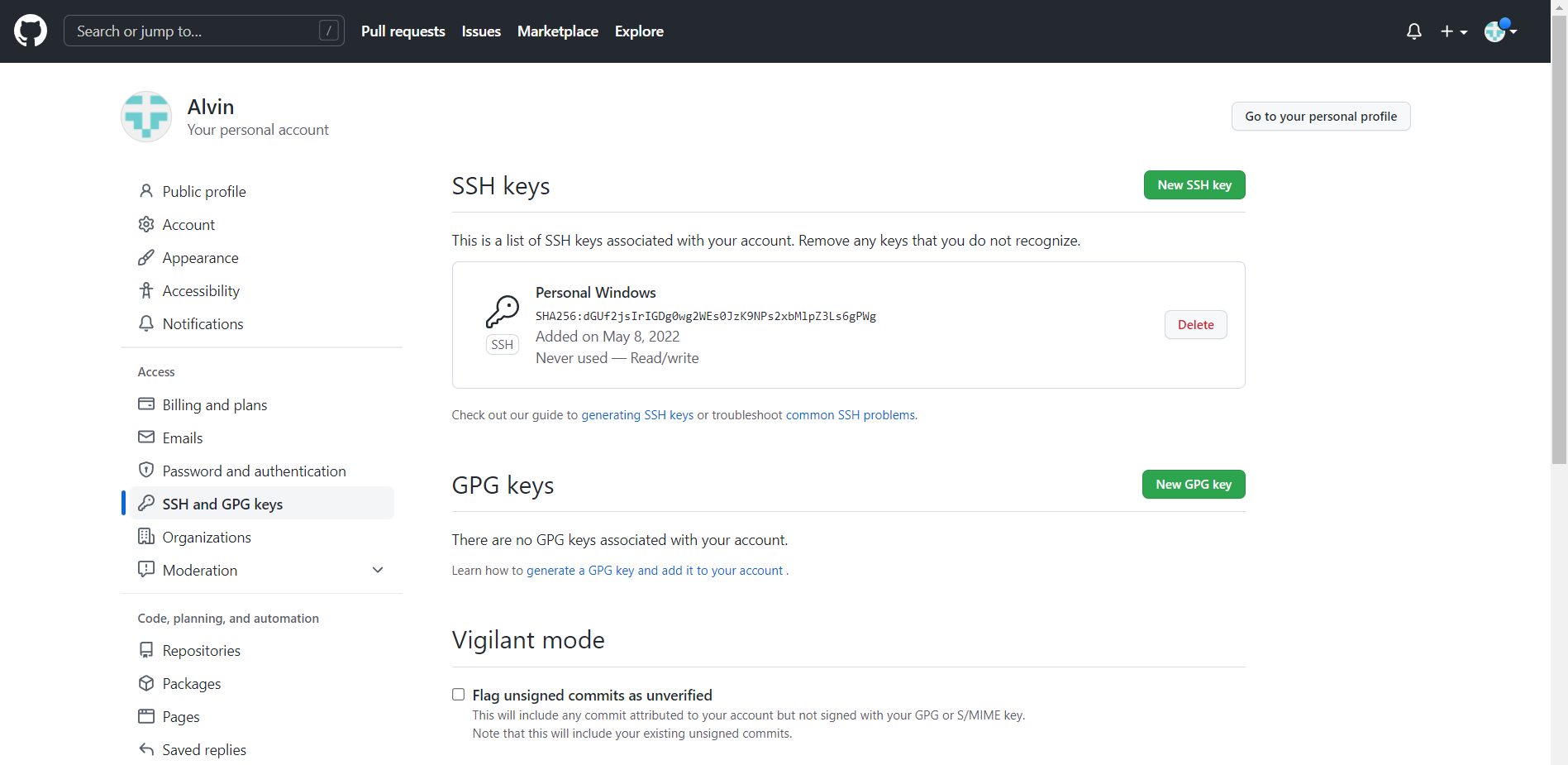Go to Pull requests in navbar
The height and width of the screenshot is (765, 1568).
click(x=403, y=31)
